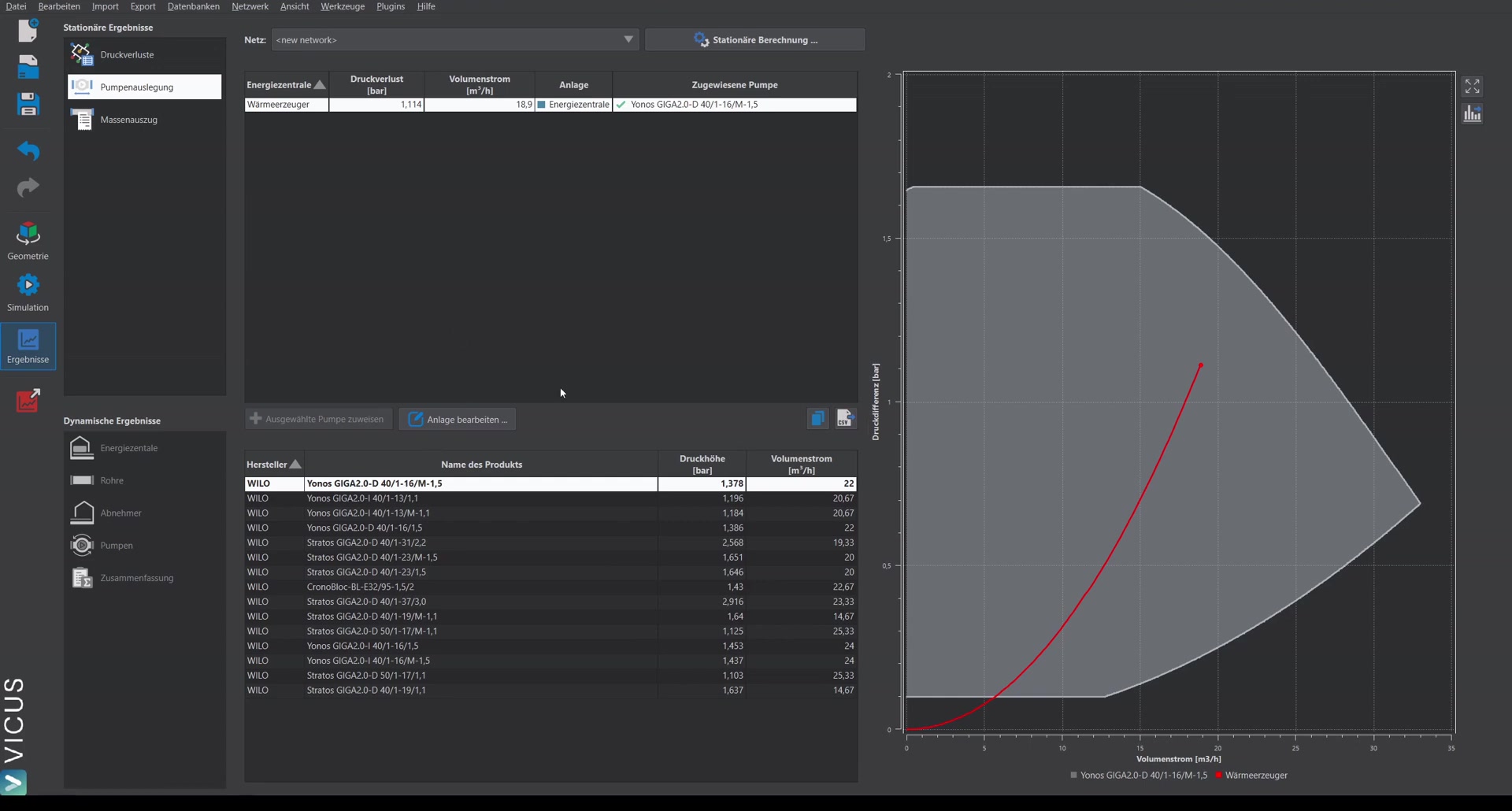Select pump Stratos GIGA2.0-D 50/1-17/M-1,1
Image resolution: width=1512 pixels, height=811 pixels.
[x=550, y=631]
